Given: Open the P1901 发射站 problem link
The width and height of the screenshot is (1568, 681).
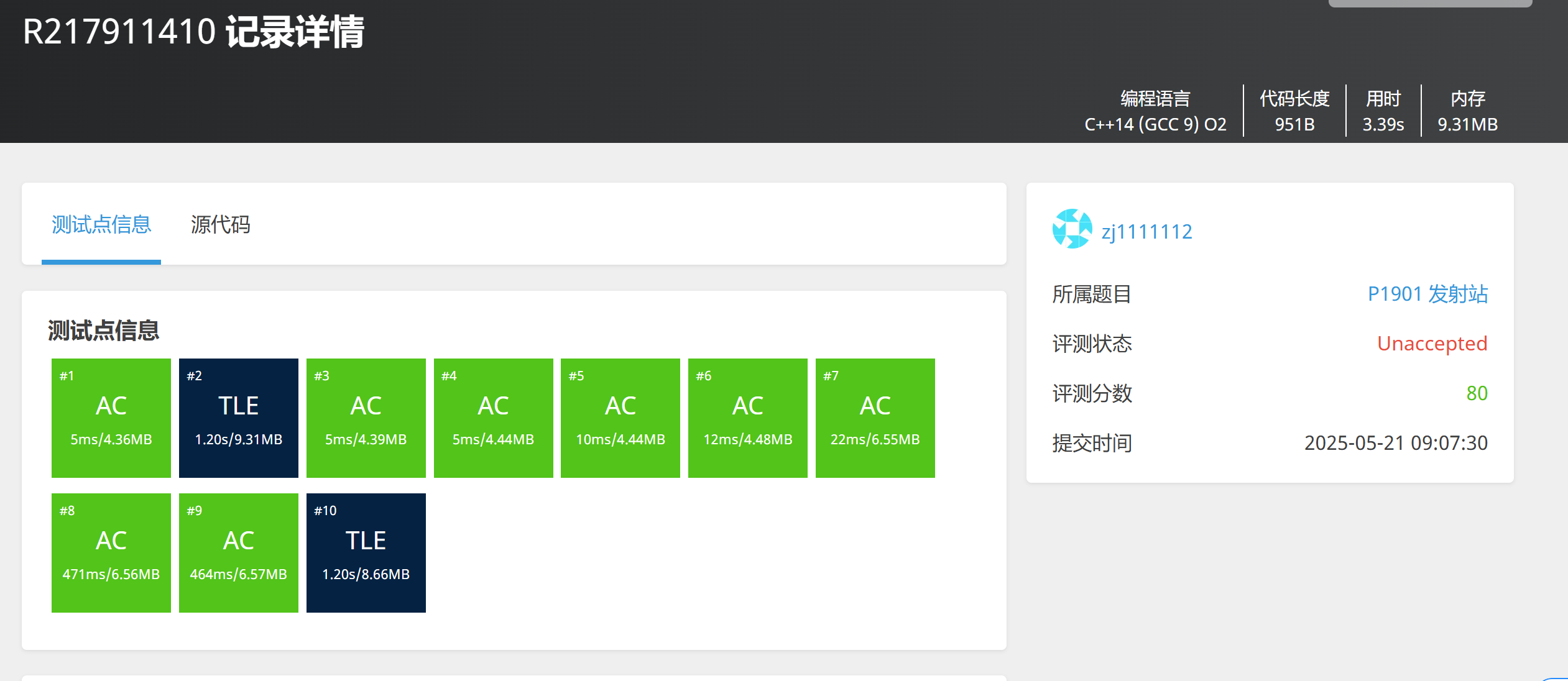Looking at the screenshot, I should coord(1427,294).
